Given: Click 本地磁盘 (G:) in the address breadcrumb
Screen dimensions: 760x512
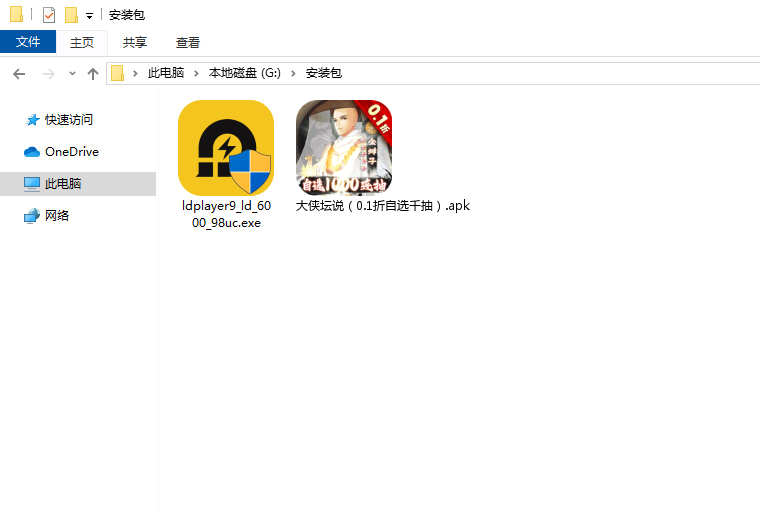Looking at the screenshot, I should click(244, 74).
